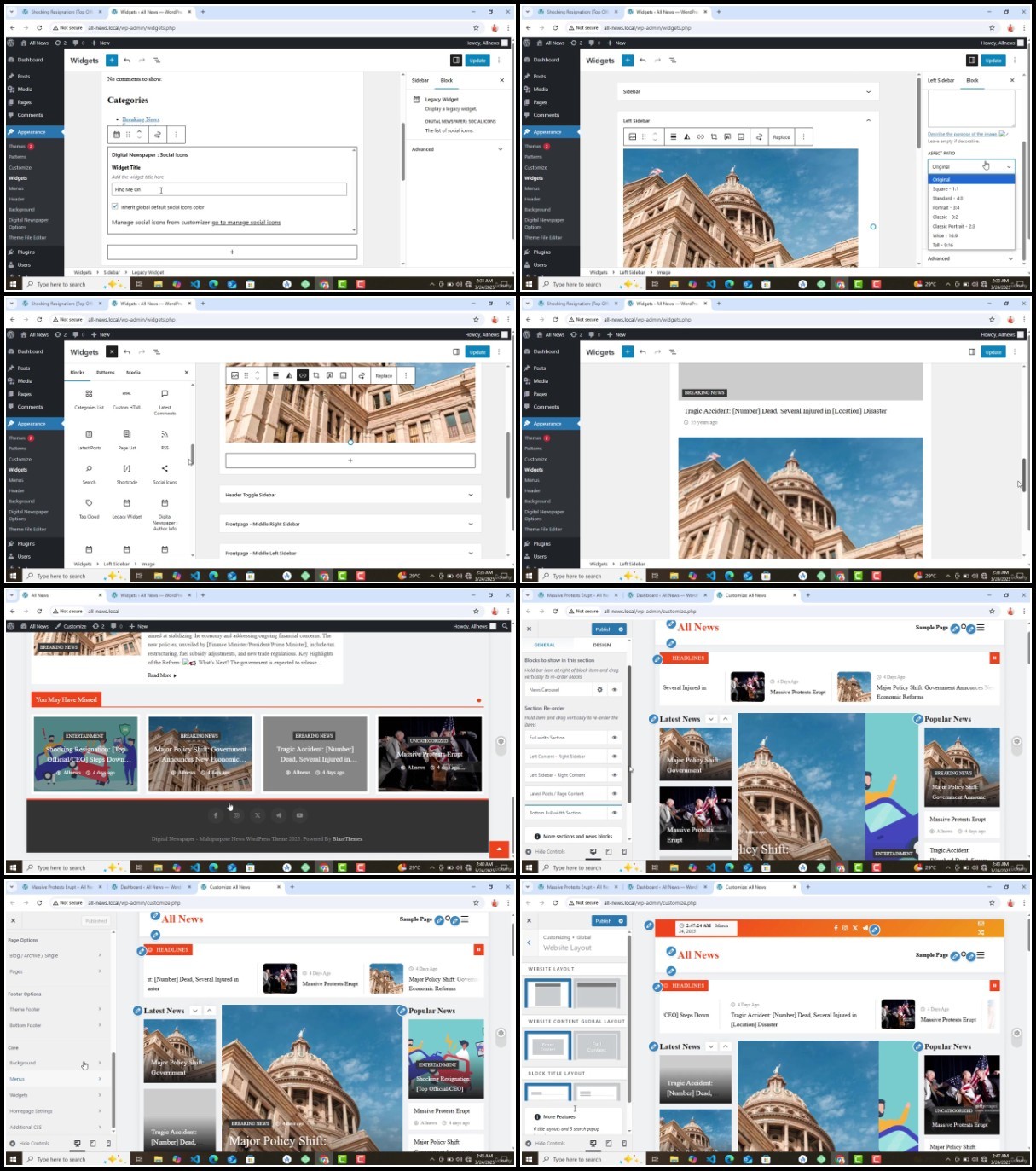1036x1171 pixels.
Task: Click add-caption icon left of Replace, Aspect Ratio screen
Action: tap(741, 136)
